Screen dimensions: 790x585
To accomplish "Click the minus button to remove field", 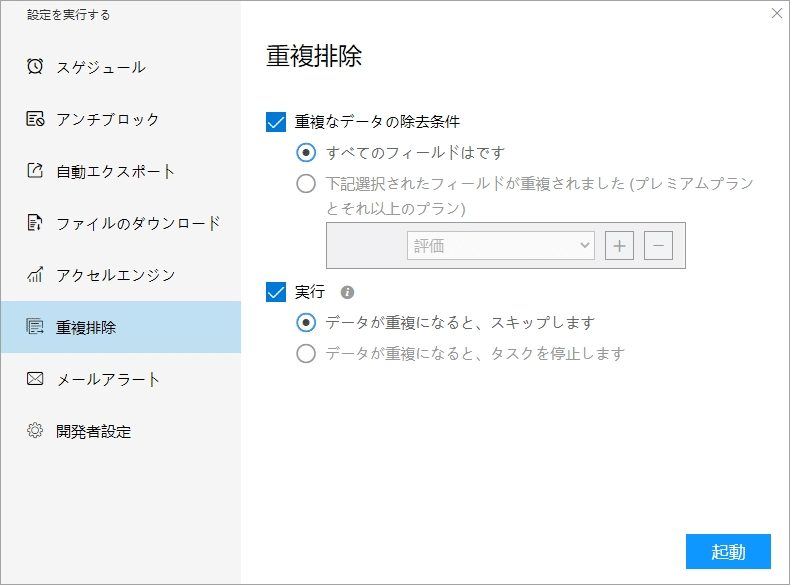I will pyautogui.click(x=658, y=245).
